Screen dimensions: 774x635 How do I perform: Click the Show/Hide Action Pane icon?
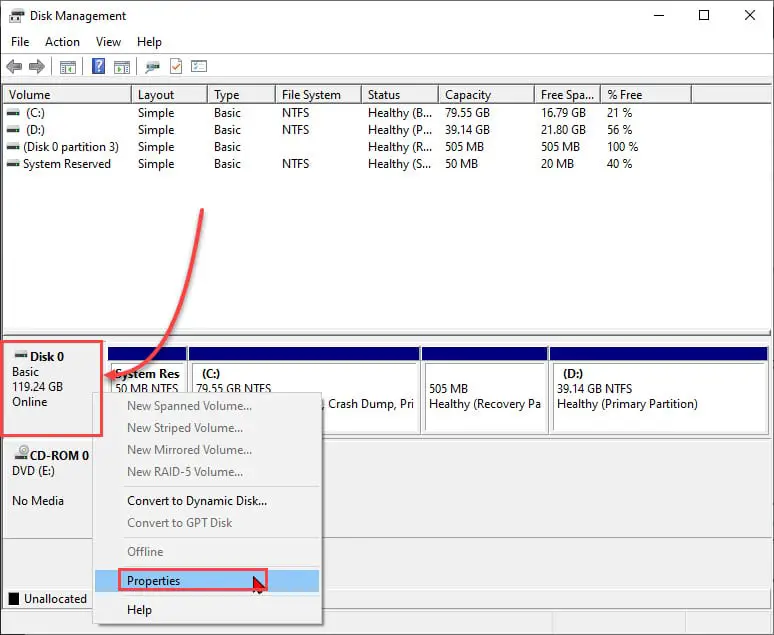122,67
